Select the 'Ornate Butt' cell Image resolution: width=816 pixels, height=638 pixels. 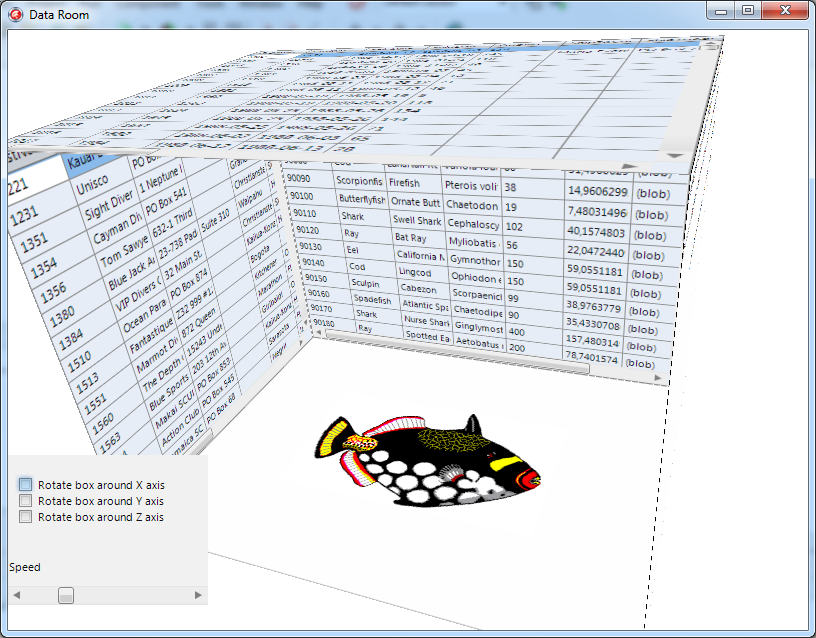tap(415, 202)
